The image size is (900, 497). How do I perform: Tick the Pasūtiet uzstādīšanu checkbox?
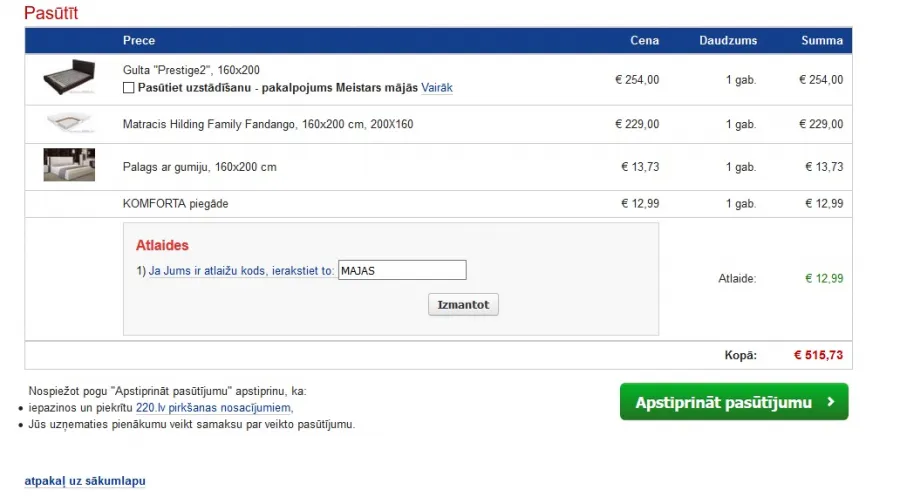[x=129, y=88]
